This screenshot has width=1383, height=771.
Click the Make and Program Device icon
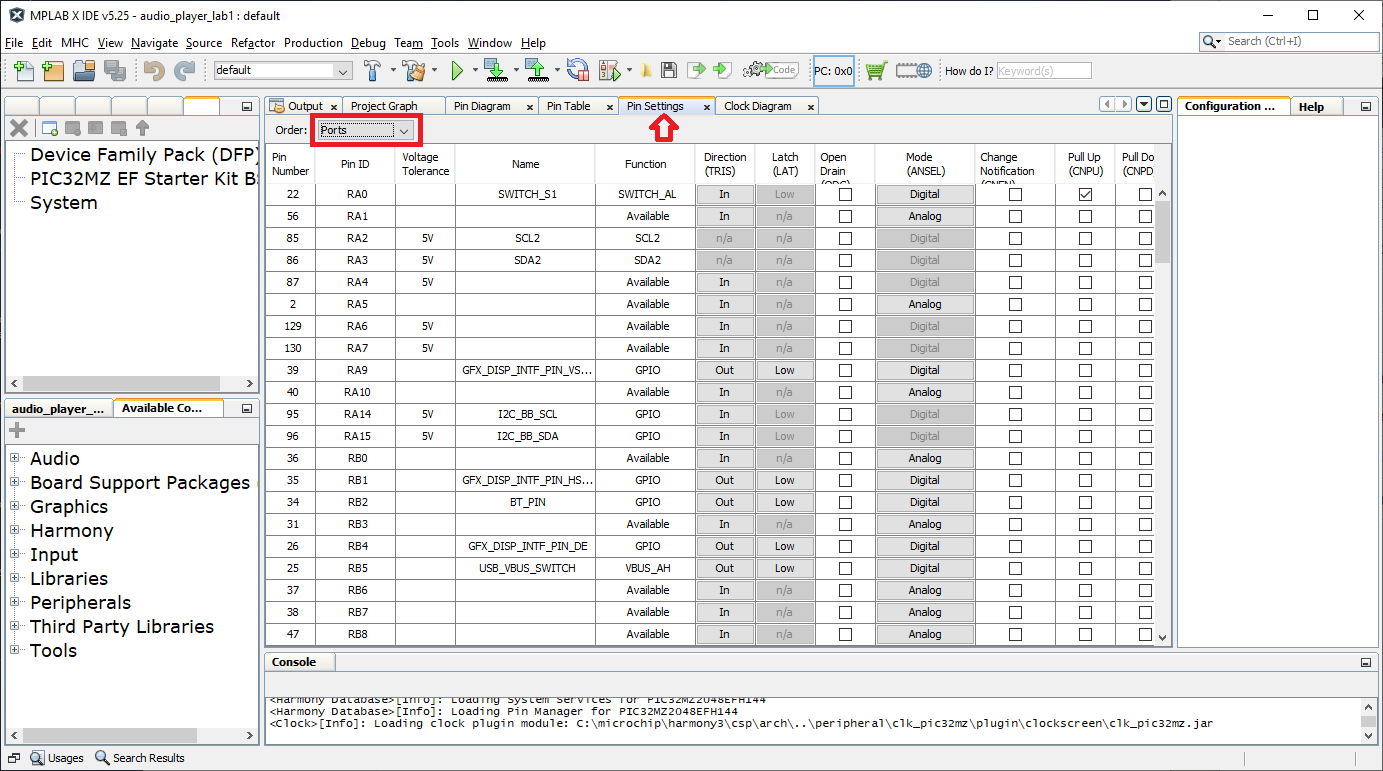pos(494,70)
